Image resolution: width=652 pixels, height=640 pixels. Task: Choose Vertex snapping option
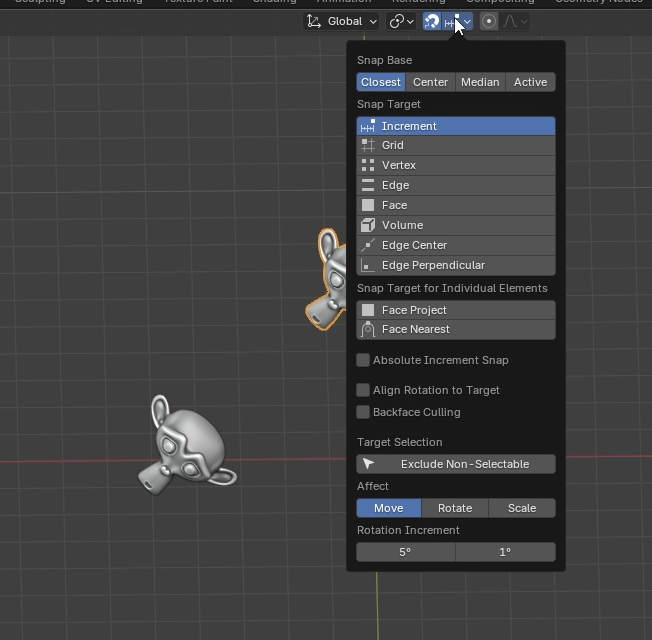456,165
